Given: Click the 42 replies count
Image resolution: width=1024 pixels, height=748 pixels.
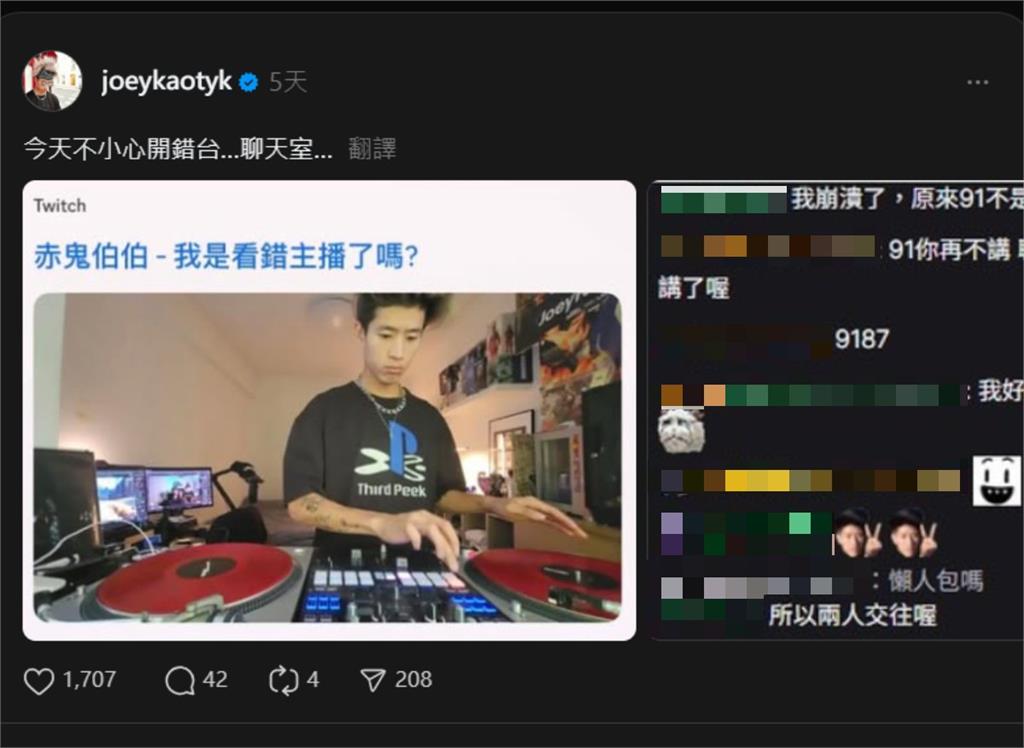Looking at the screenshot, I should pyautogui.click(x=216, y=680).
